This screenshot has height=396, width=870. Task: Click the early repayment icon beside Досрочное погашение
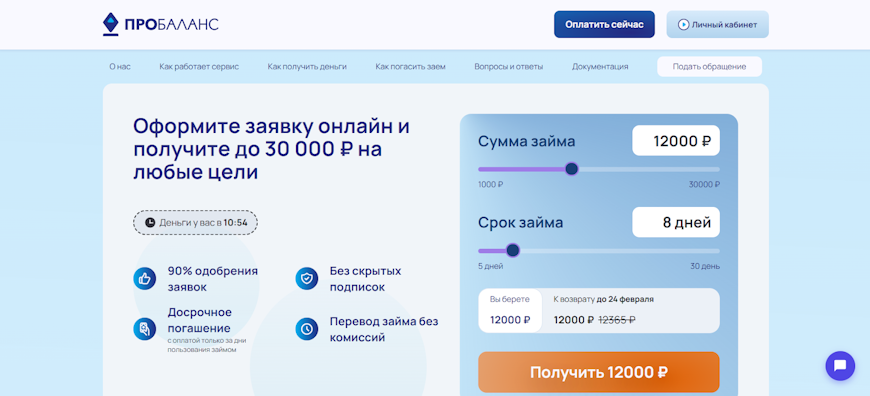[145, 329]
